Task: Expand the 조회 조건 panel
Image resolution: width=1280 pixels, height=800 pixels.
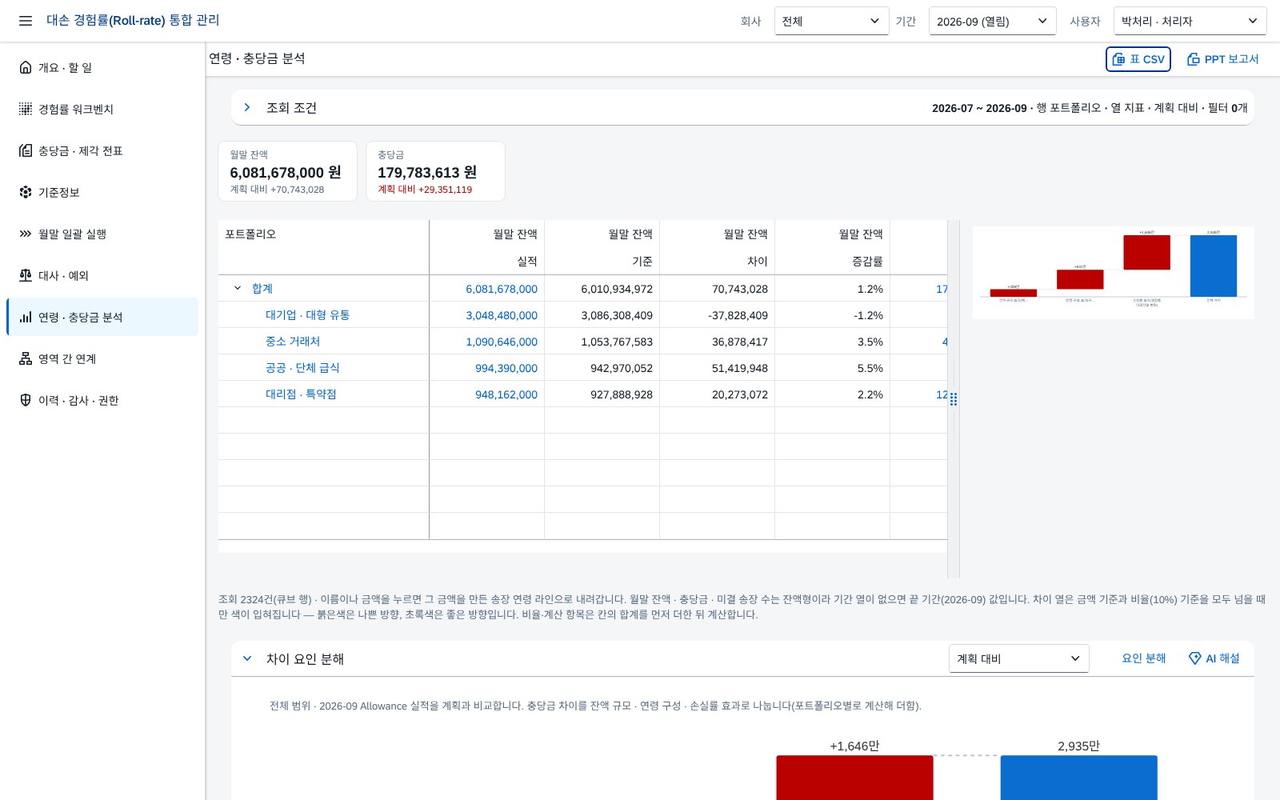Action: (247, 107)
